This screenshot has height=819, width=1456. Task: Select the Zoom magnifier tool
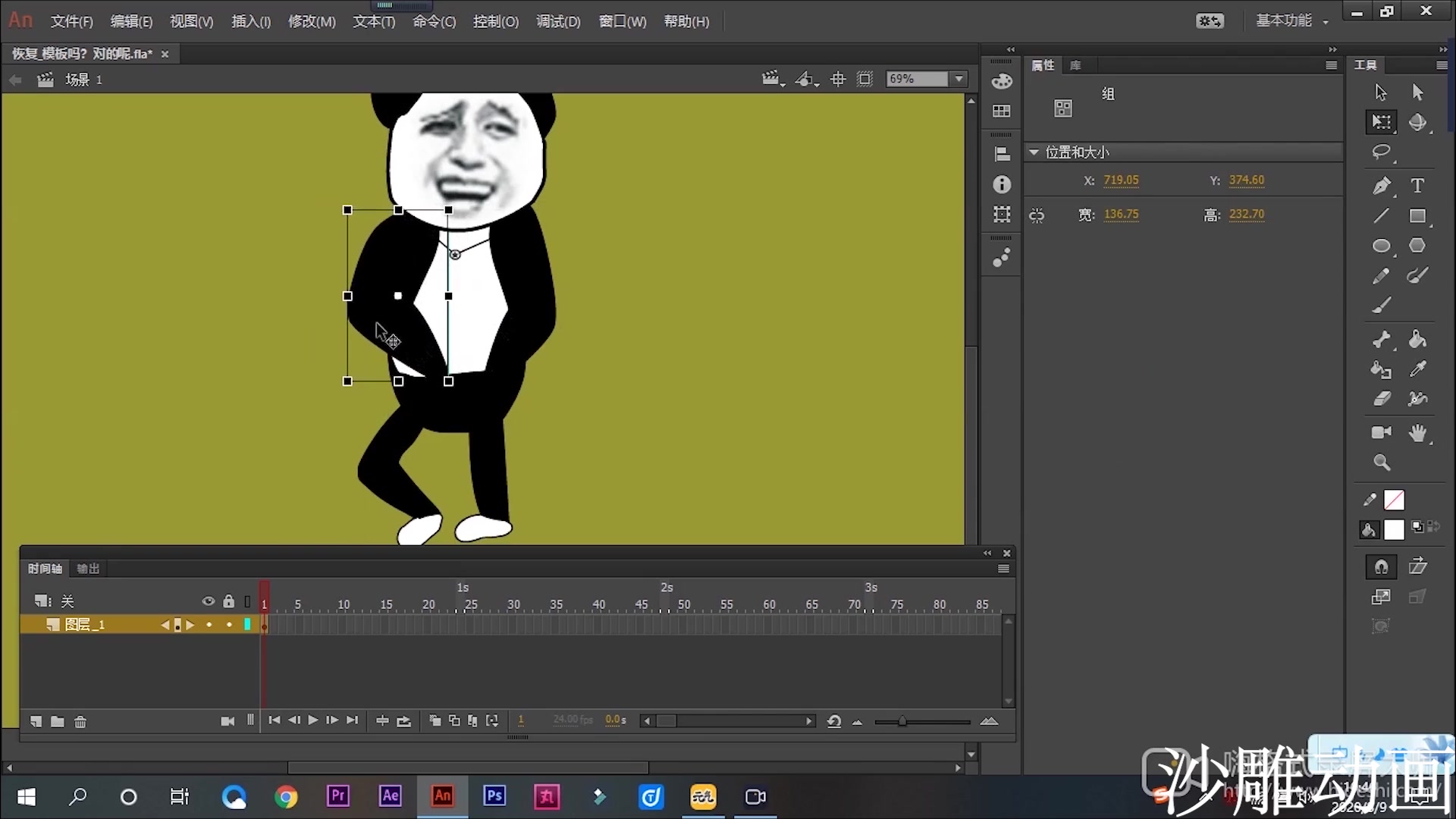pyautogui.click(x=1381, y=463)
